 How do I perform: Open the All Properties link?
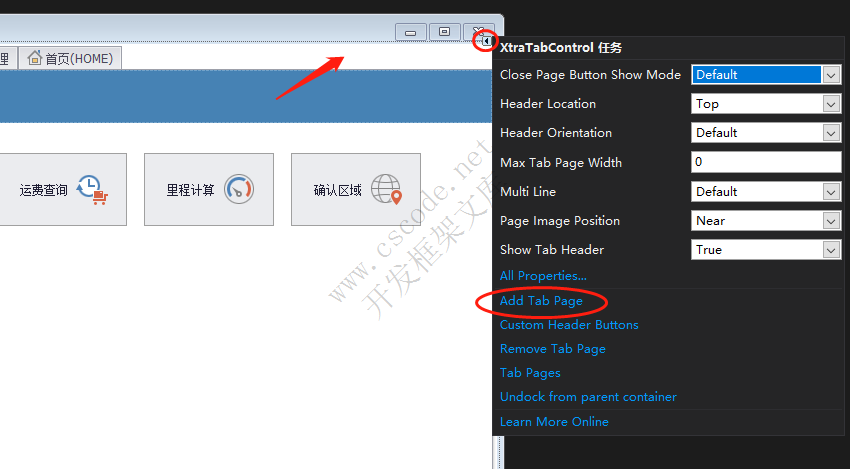point(543,276)
